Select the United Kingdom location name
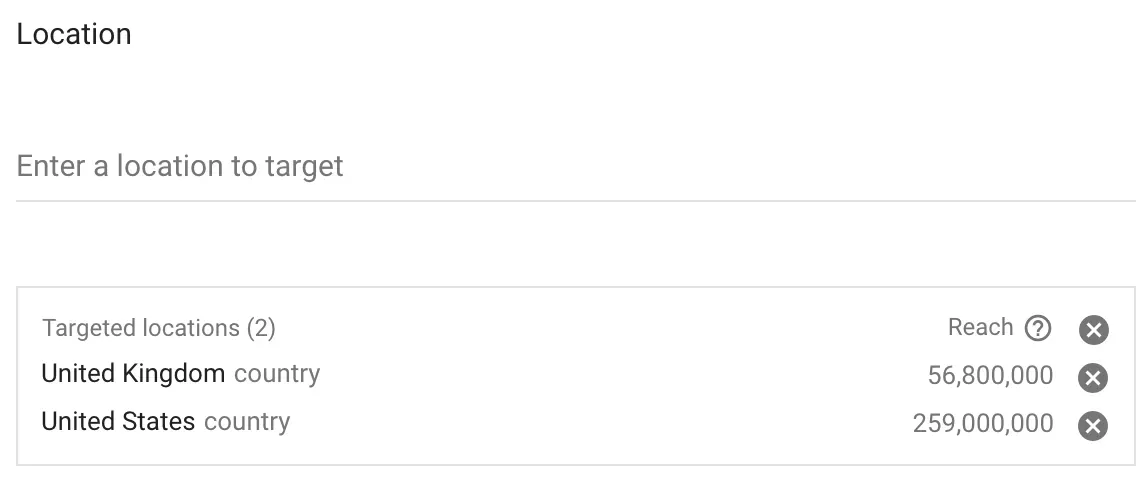Screen dimensions: 1148x482 [133, 374]
